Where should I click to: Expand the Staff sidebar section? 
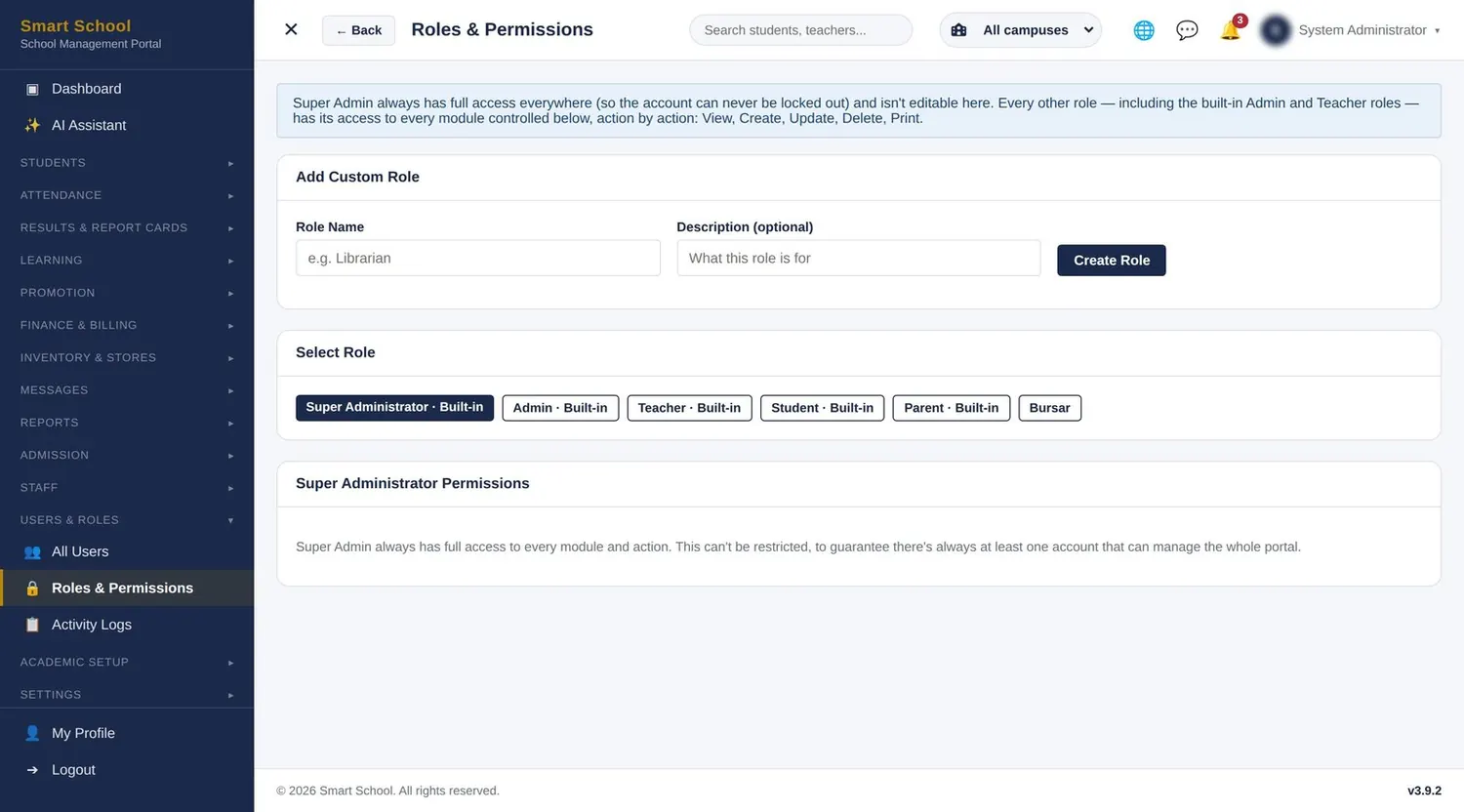click(127, 487)
